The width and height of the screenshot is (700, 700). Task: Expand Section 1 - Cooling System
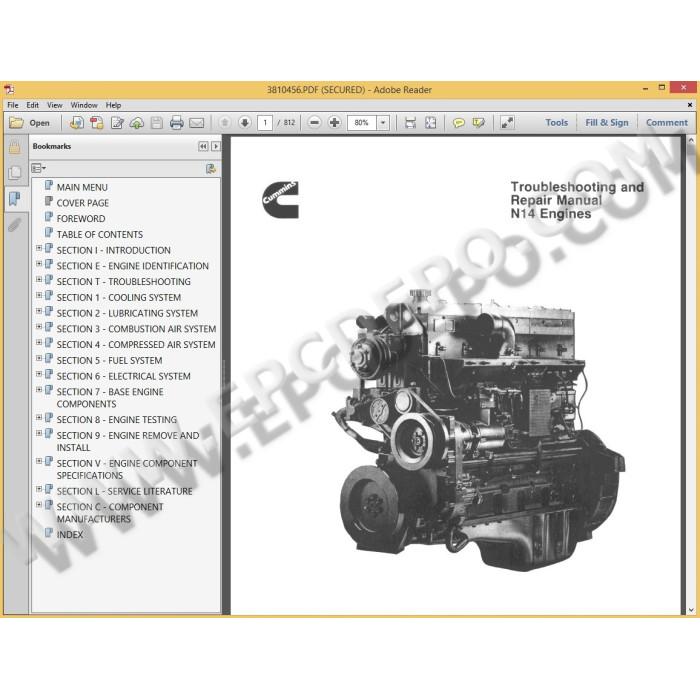(x=39, y=296)
